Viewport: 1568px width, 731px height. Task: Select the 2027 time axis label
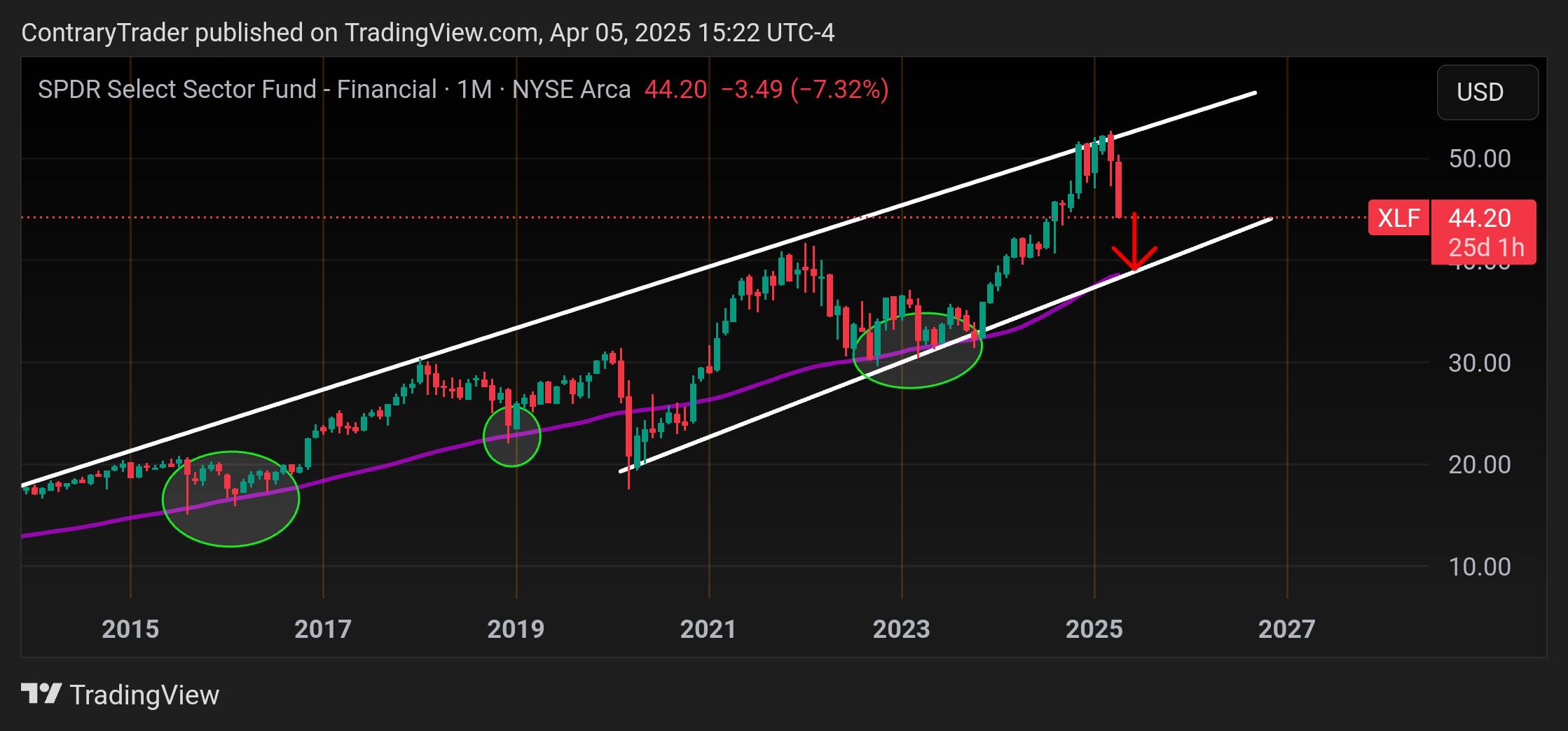[x=1287, y=629]
